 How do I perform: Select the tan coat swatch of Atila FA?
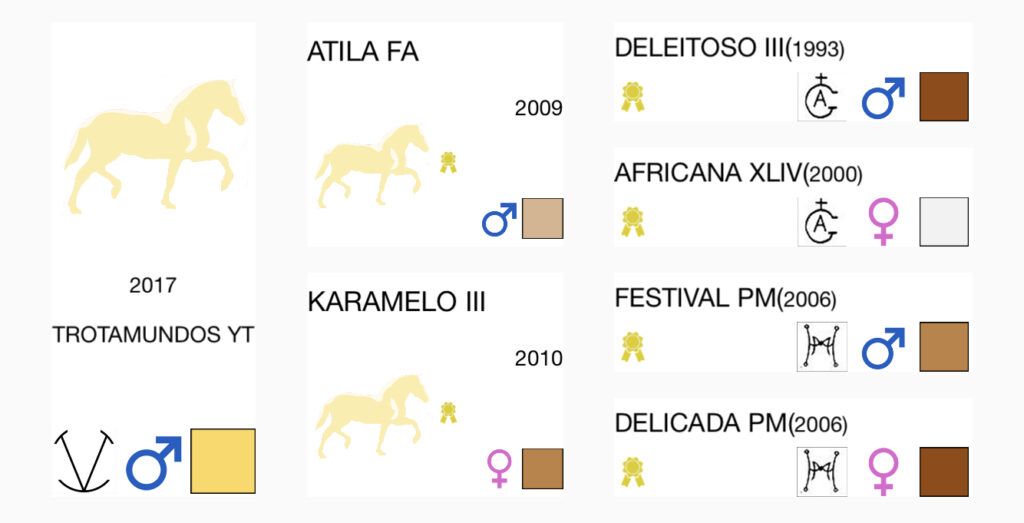click(543, 219)
